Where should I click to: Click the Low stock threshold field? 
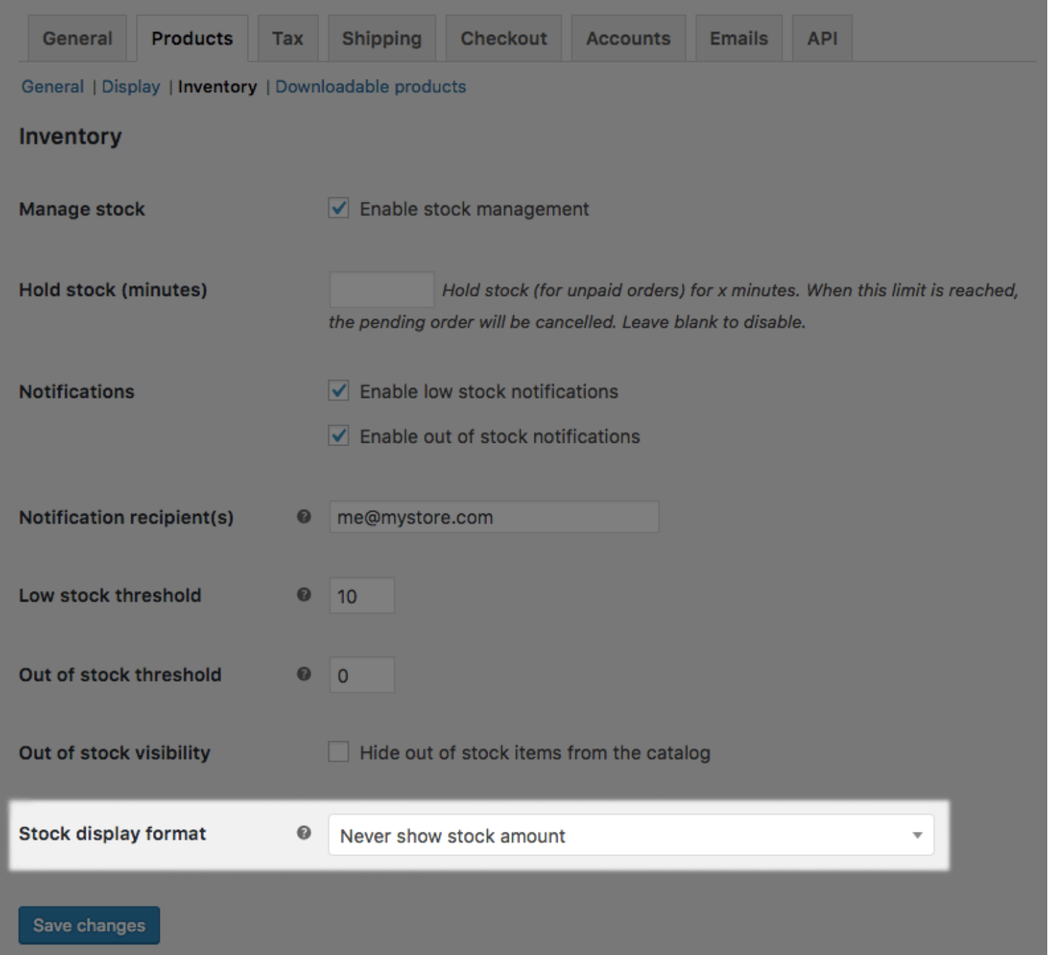[361, 596]
